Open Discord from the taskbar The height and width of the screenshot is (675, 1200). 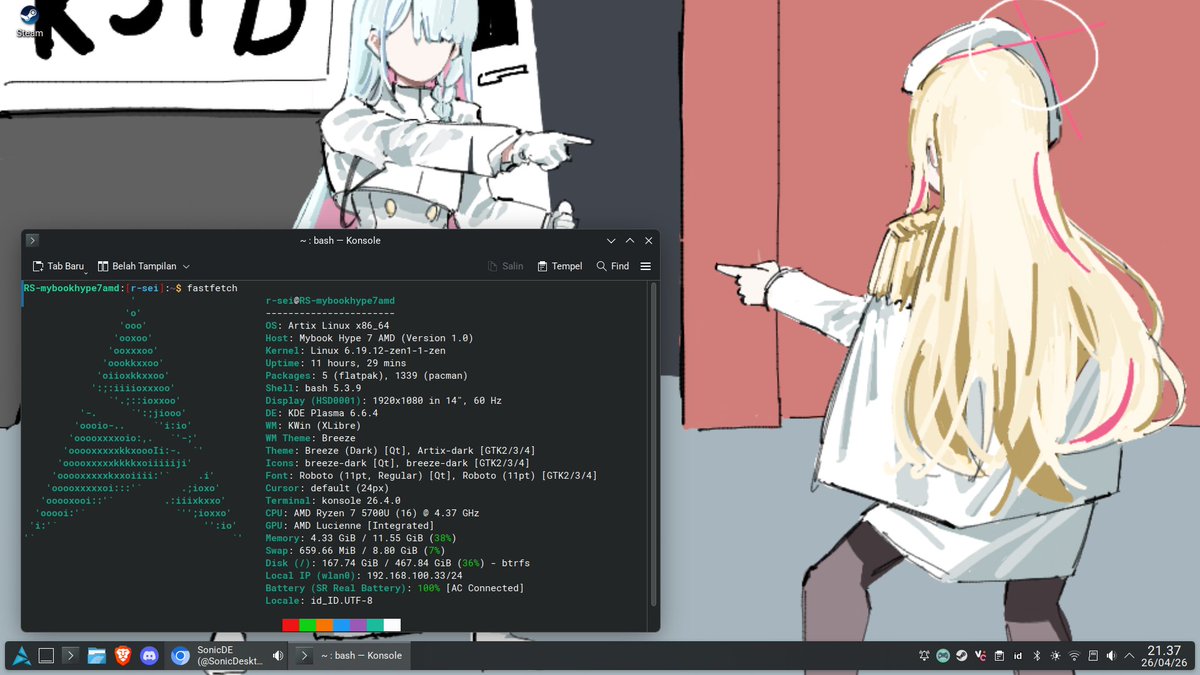(149, 656)
